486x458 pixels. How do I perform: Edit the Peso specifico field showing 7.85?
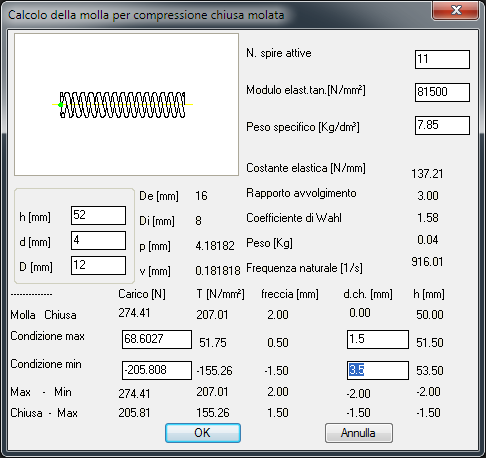[442, 125]
